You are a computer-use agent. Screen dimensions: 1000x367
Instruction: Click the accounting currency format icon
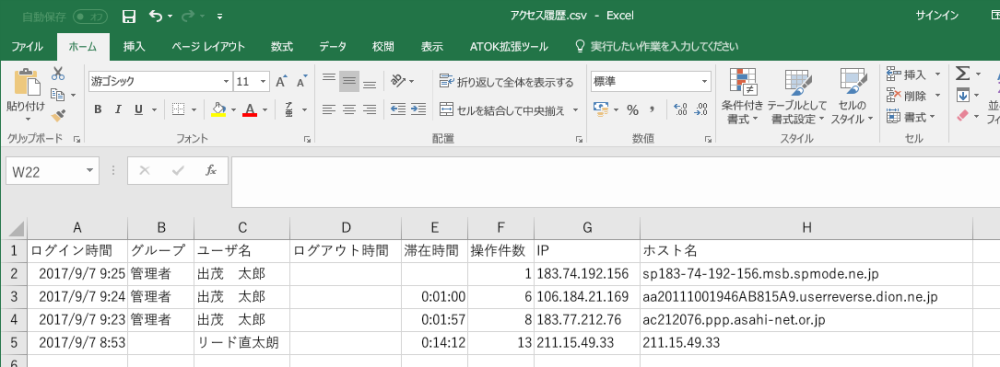[601, 110]
